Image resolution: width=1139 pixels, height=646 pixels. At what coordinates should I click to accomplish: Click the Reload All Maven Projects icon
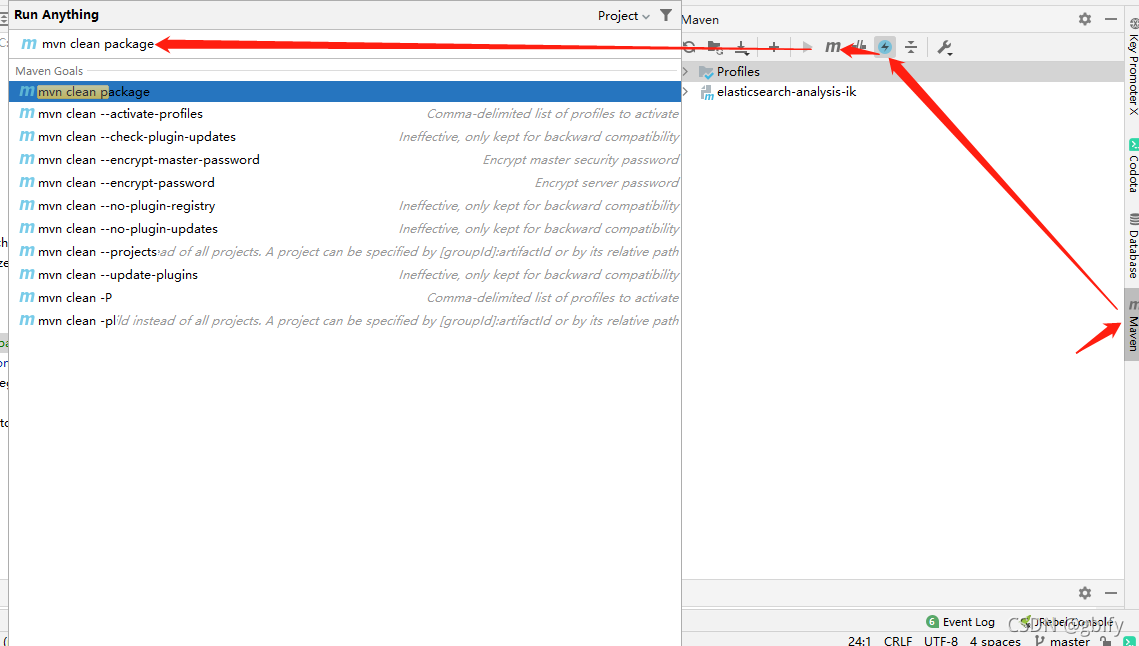tap(689, 47)
